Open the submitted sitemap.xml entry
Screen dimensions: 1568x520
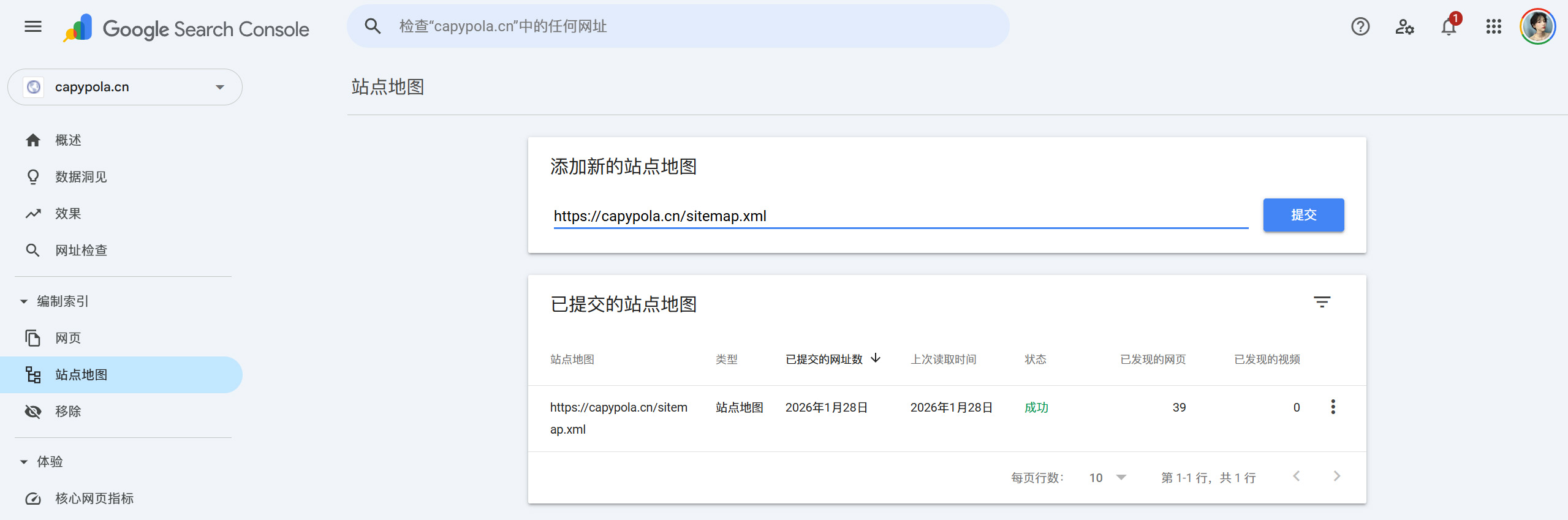tap(618, 408)
